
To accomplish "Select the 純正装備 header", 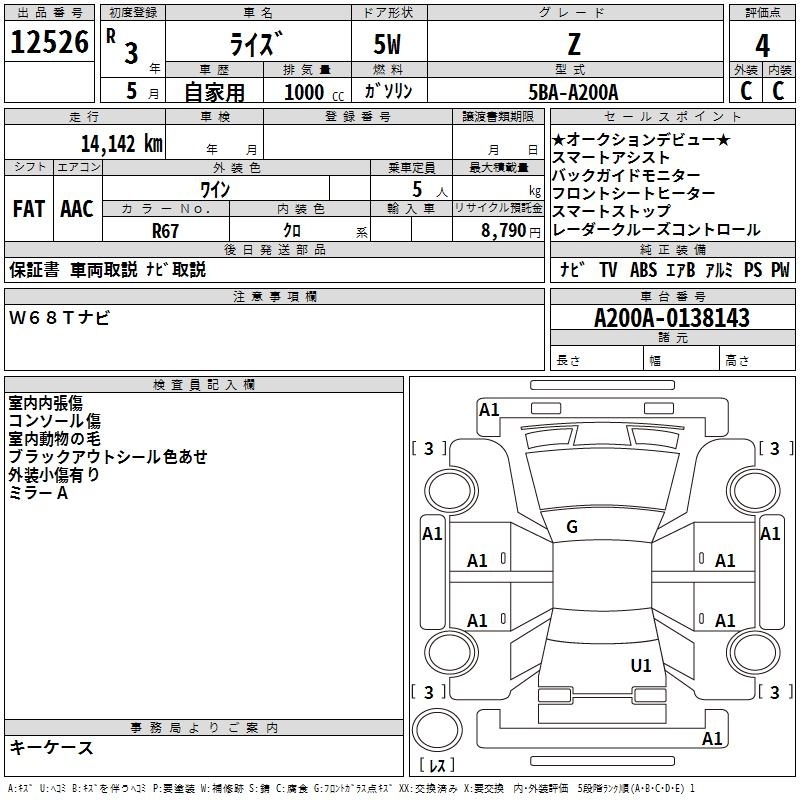I will tap(672, 249).
